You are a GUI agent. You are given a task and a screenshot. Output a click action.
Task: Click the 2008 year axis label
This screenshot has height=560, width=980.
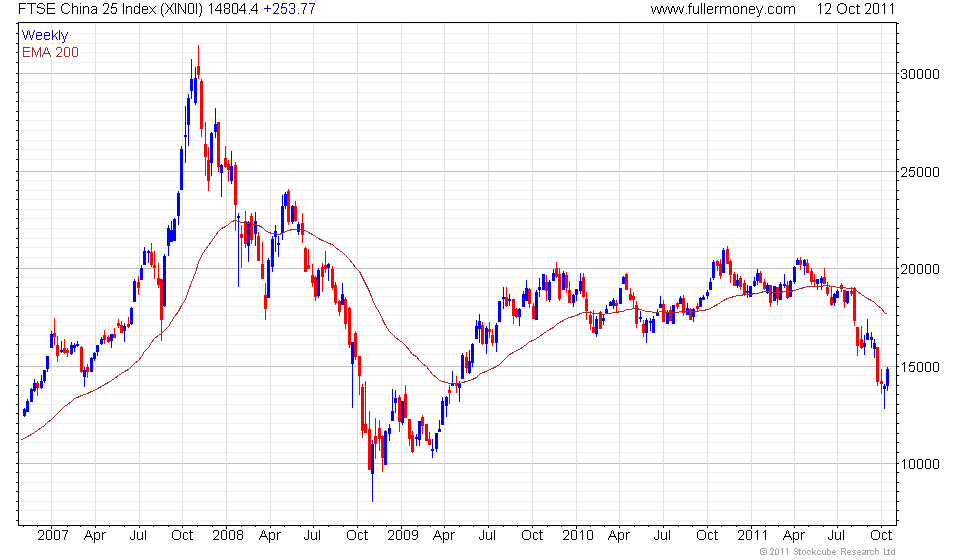228,536
